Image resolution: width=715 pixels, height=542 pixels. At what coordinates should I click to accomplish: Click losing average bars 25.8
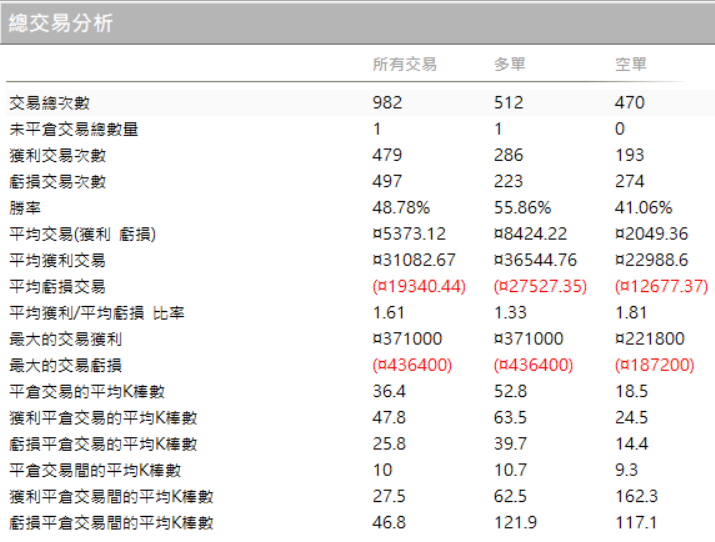click(389, 444)
